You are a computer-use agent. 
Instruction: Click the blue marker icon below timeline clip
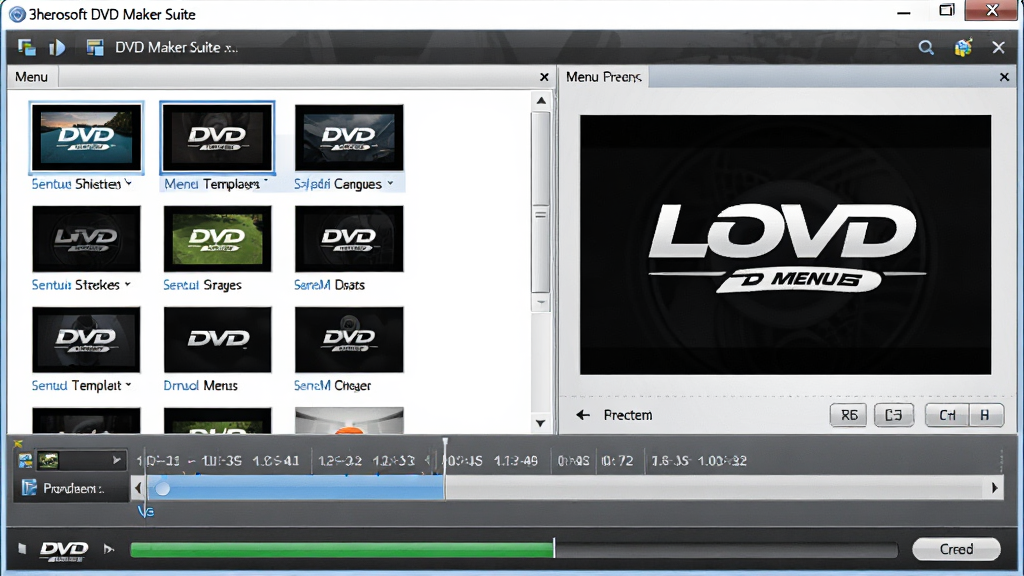click(146, 511)
